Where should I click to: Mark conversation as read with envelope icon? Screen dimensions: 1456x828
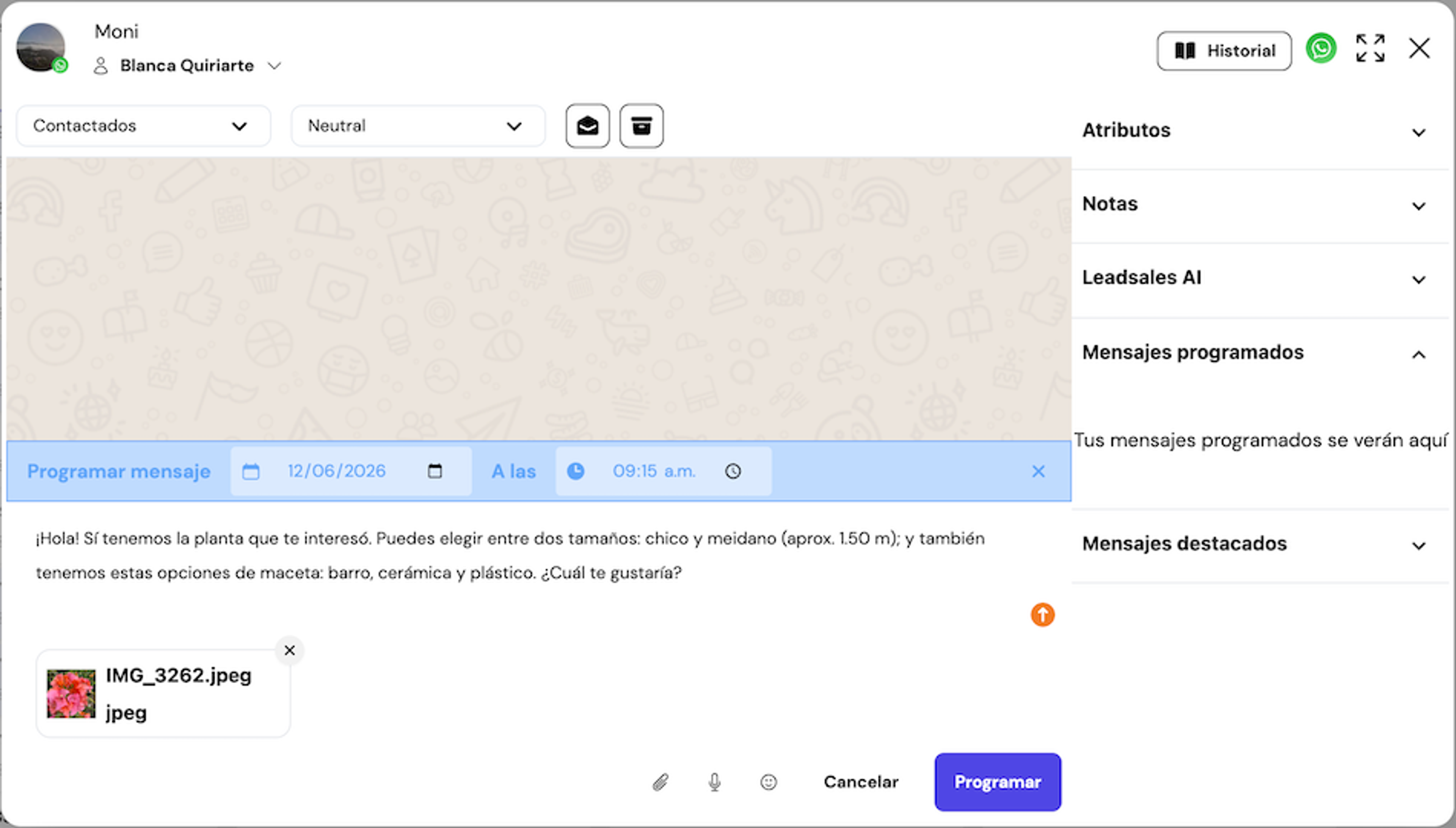coord(587,126)
